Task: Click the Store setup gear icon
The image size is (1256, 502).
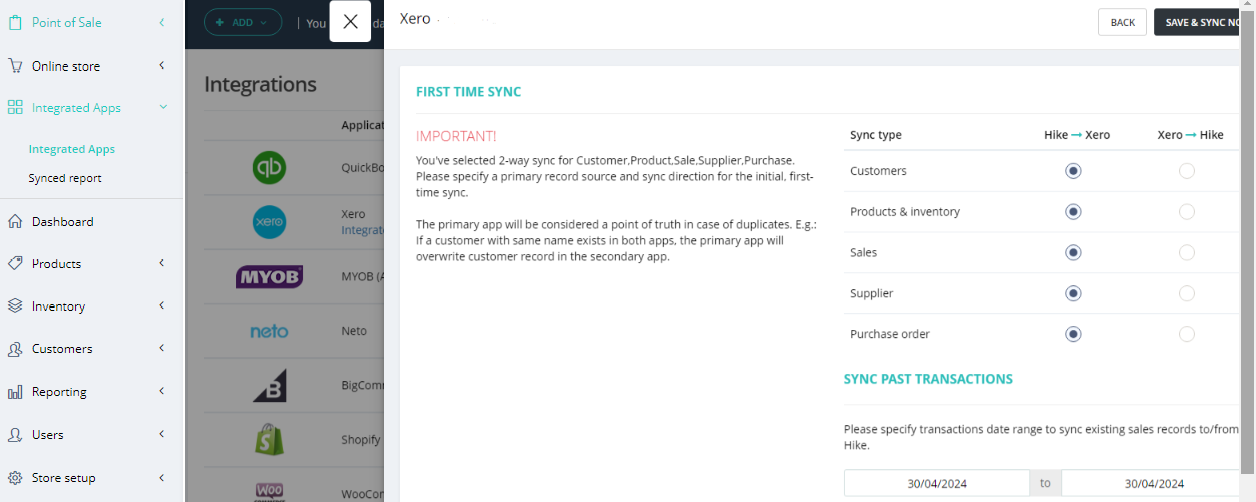Action: [x=15, y=478]
